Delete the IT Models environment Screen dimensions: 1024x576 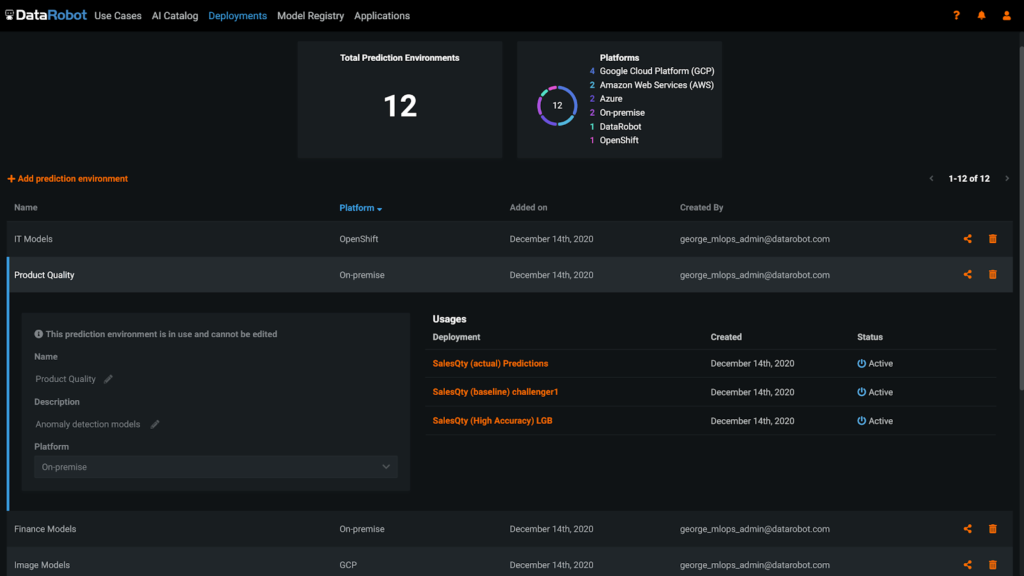993,239
